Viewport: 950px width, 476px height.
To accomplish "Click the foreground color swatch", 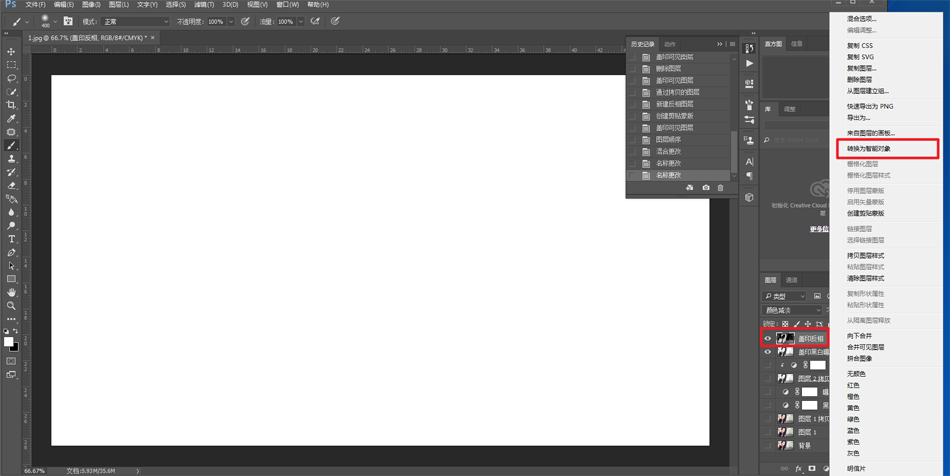I will pyautogui.click(x=9, y=342).
